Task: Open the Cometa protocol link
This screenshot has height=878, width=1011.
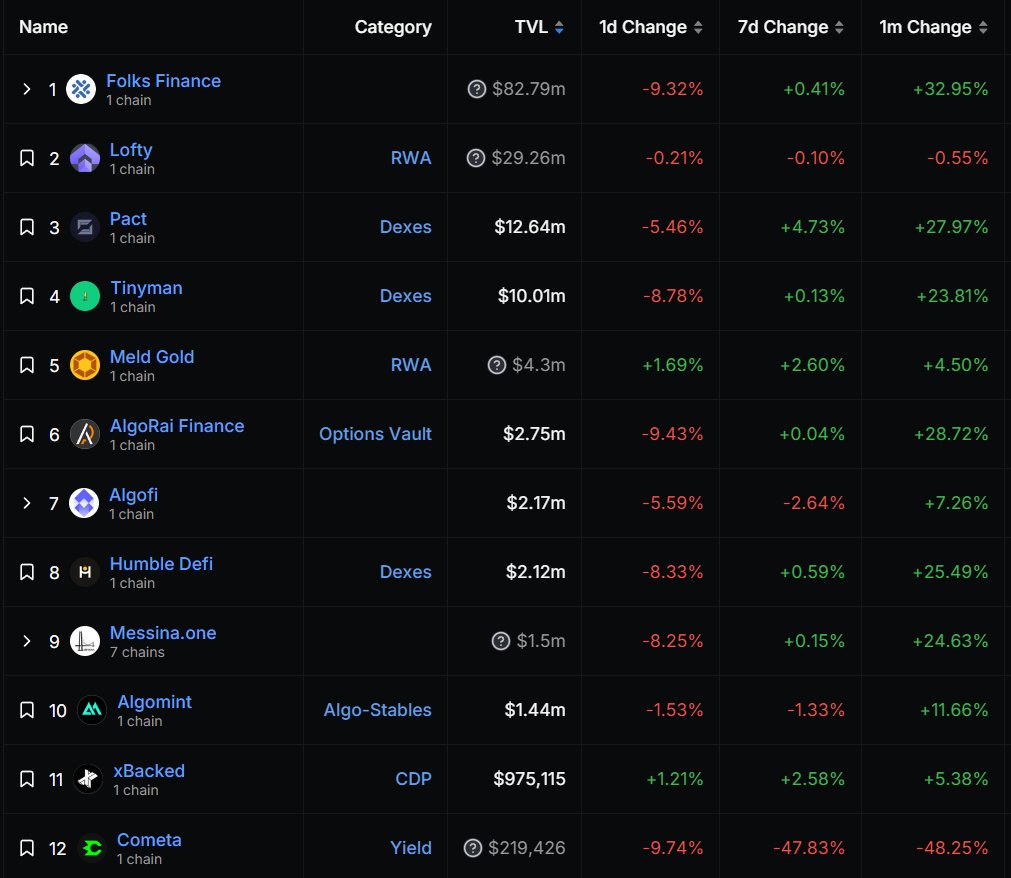Action: click(149, 840)
